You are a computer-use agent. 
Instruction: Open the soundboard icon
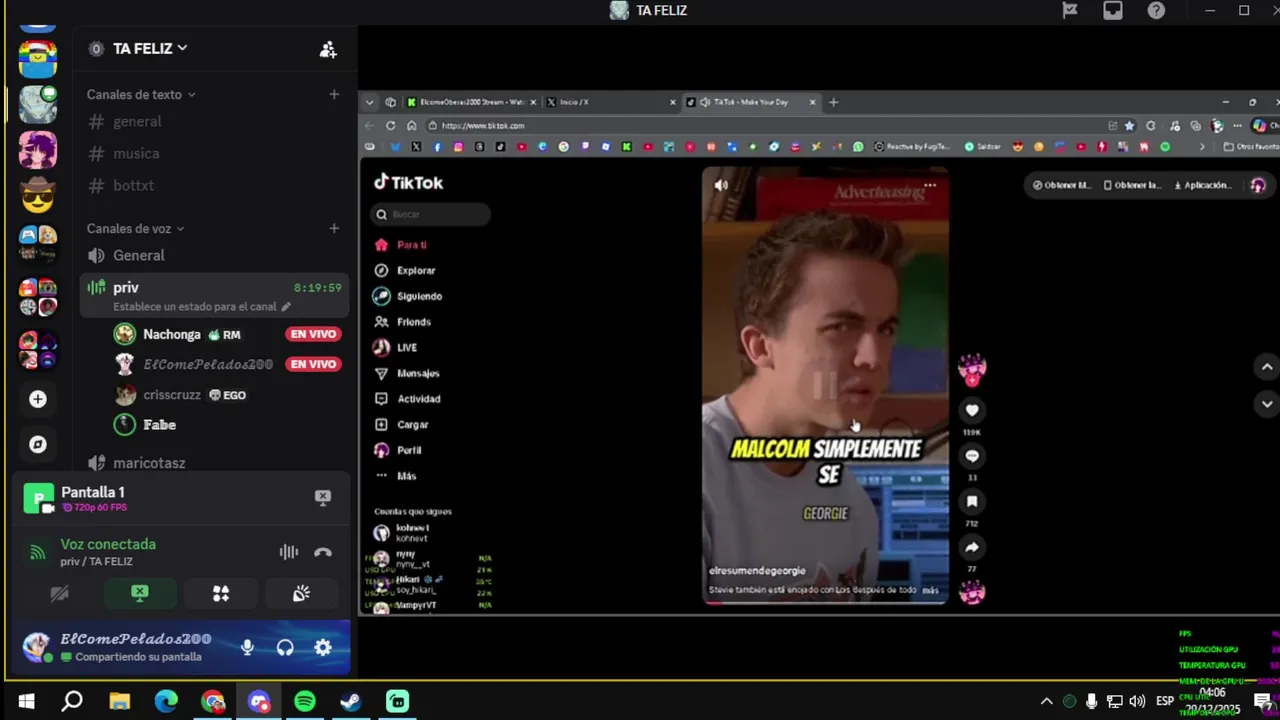(x=301, y=594)
